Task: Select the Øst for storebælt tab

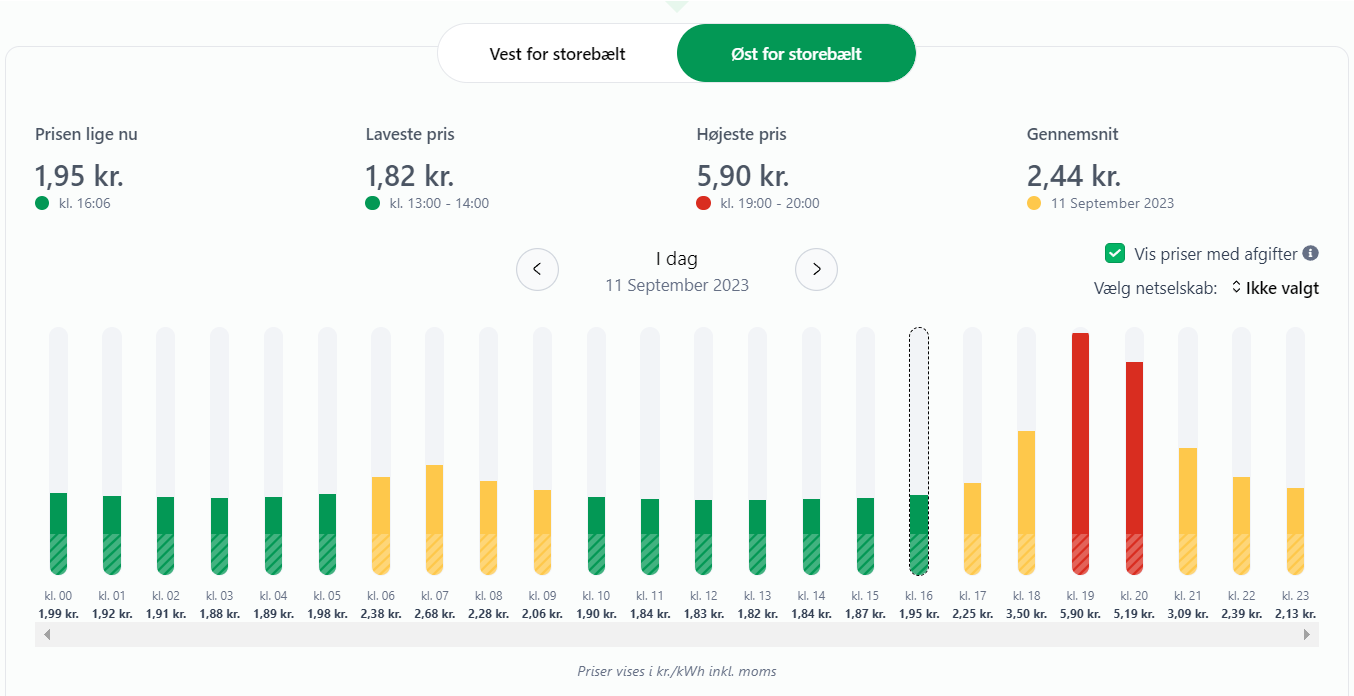Action: click(x=796, y=53)
